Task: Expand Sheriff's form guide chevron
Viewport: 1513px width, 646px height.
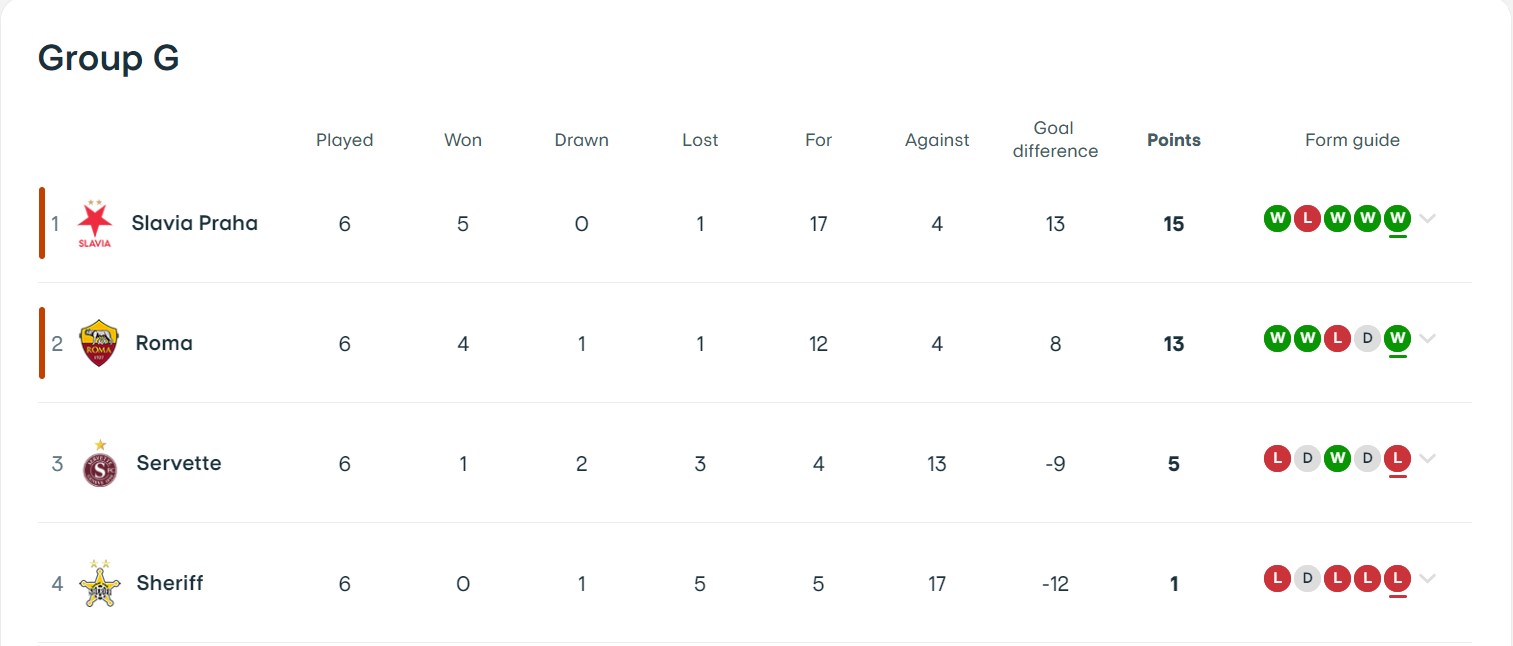Action: click(1428, 578)
